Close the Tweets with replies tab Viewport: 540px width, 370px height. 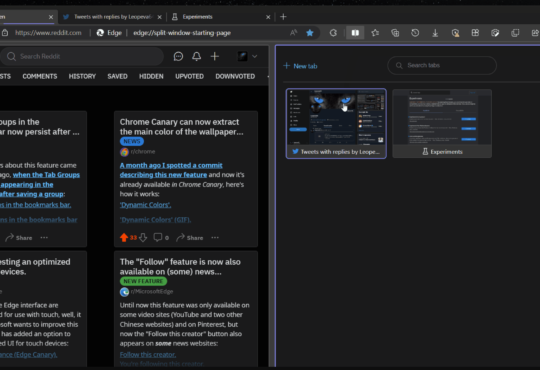coord(159,17)
